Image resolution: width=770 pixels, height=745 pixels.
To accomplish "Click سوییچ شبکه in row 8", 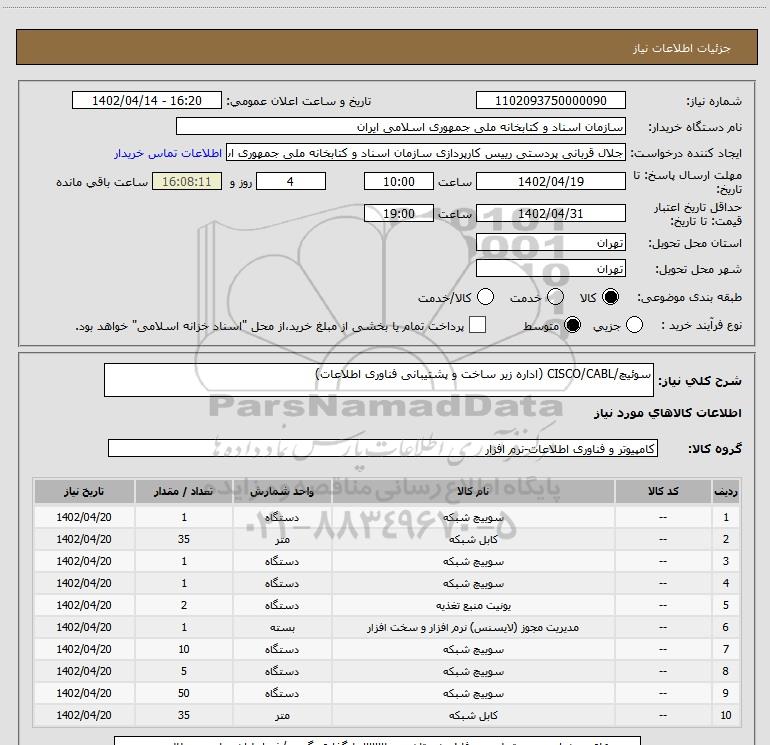I will pyautogui.click(x=473, y=672).
